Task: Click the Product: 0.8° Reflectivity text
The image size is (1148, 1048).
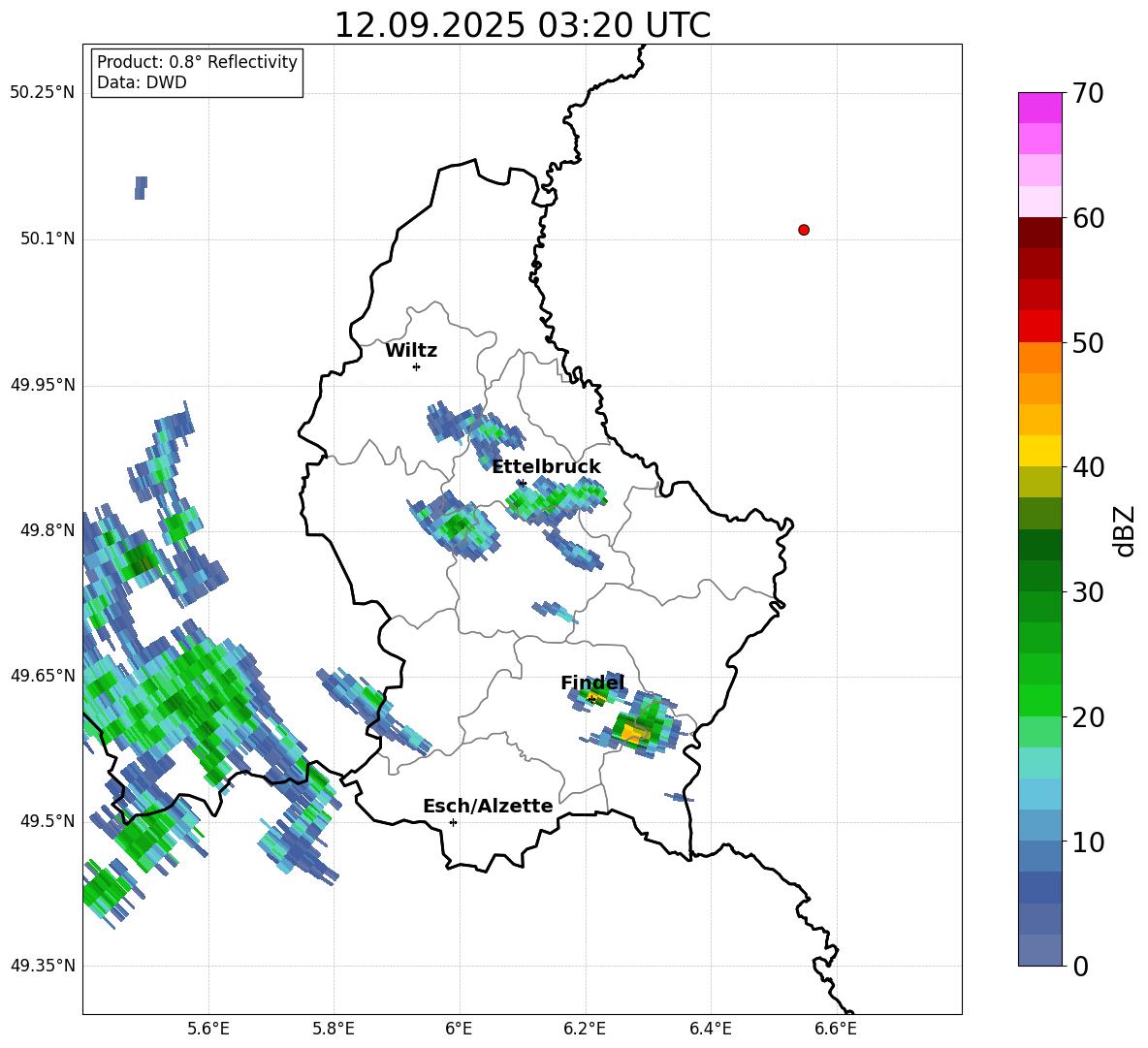Action: click(x=197, y=62)
